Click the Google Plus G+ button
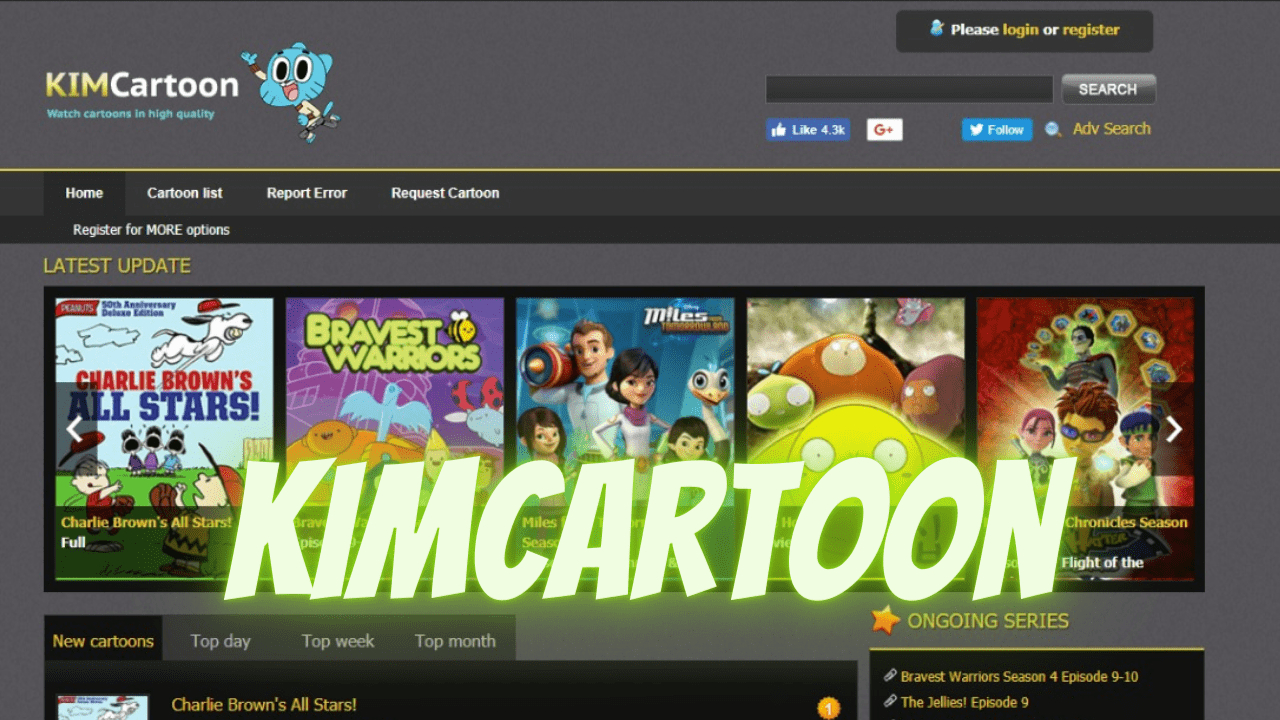 tap(884, 130)
